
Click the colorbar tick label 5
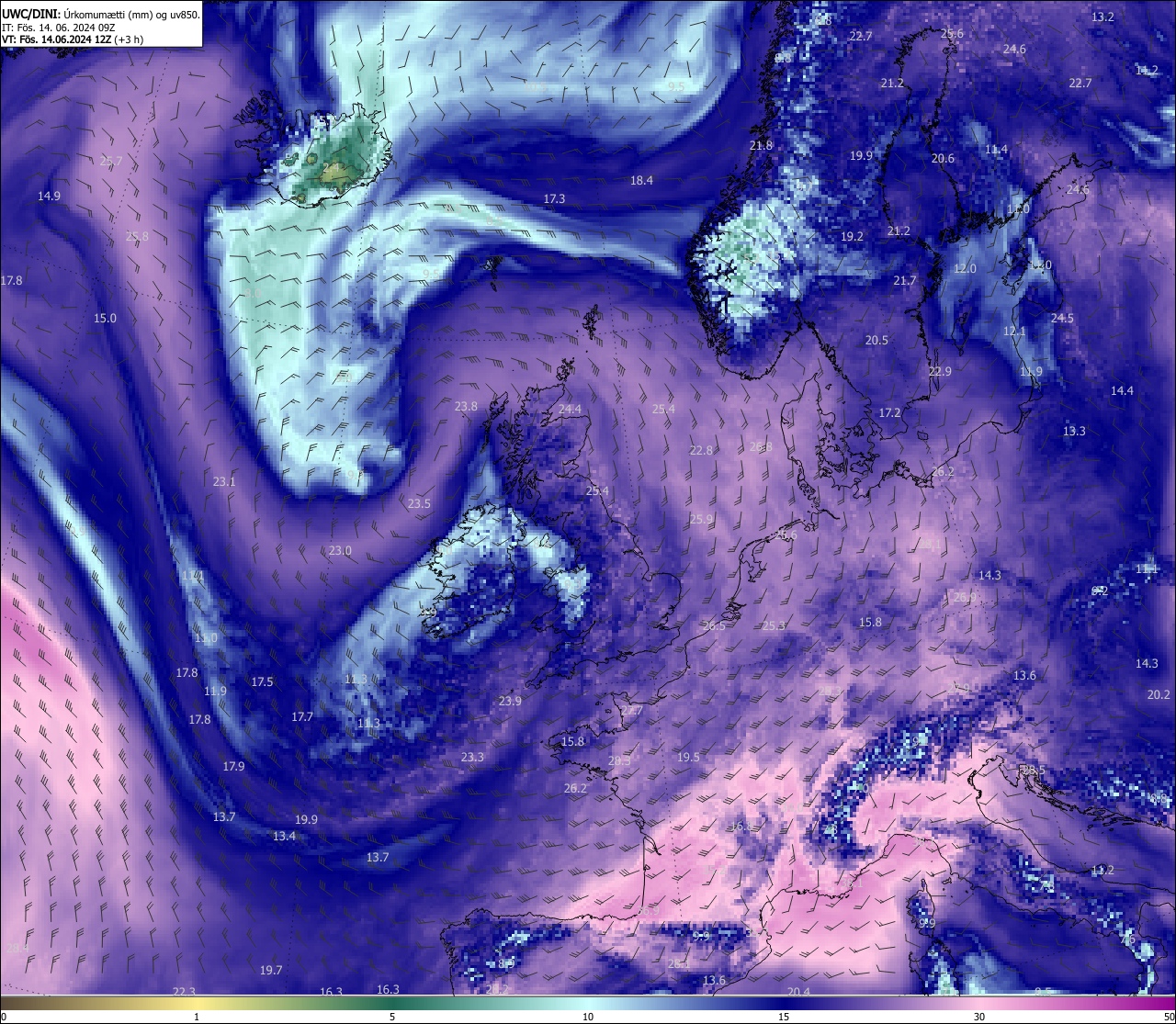(x=392, y=1017)
